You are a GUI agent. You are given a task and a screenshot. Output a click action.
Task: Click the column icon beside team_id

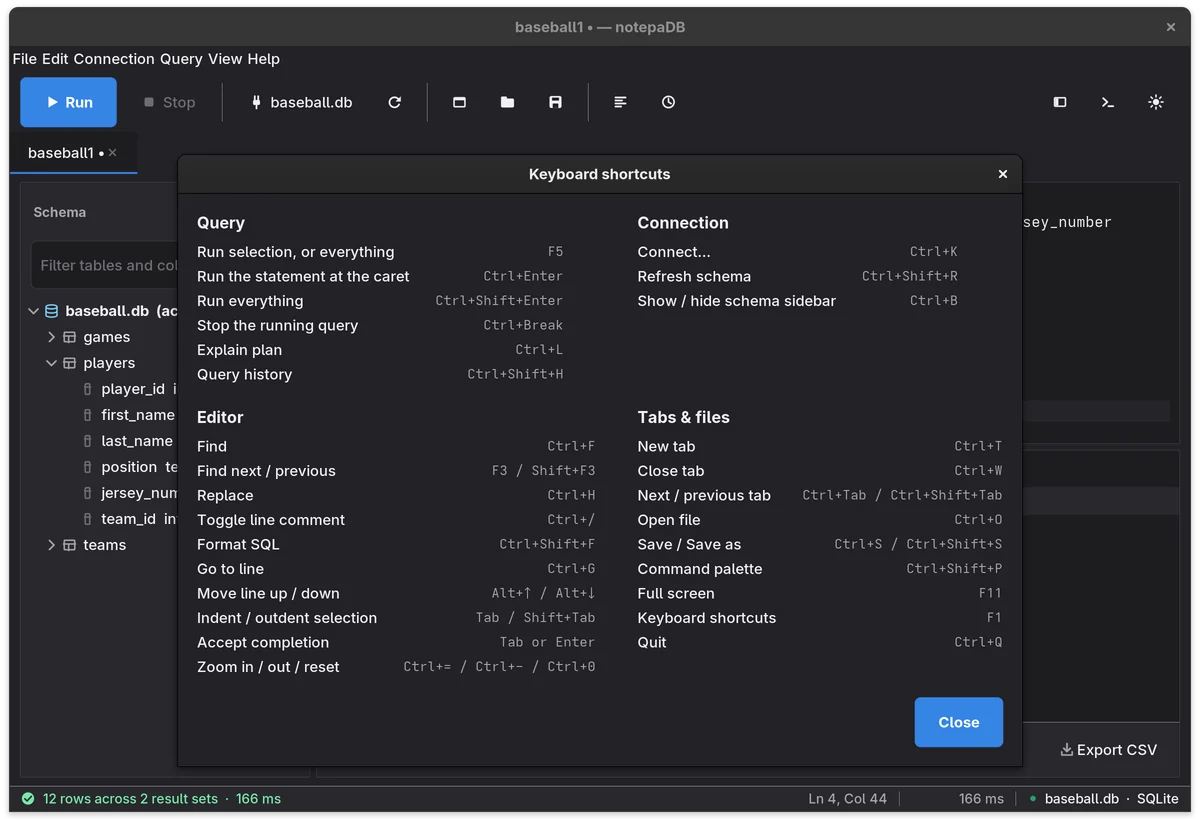[x=88, y=519]
